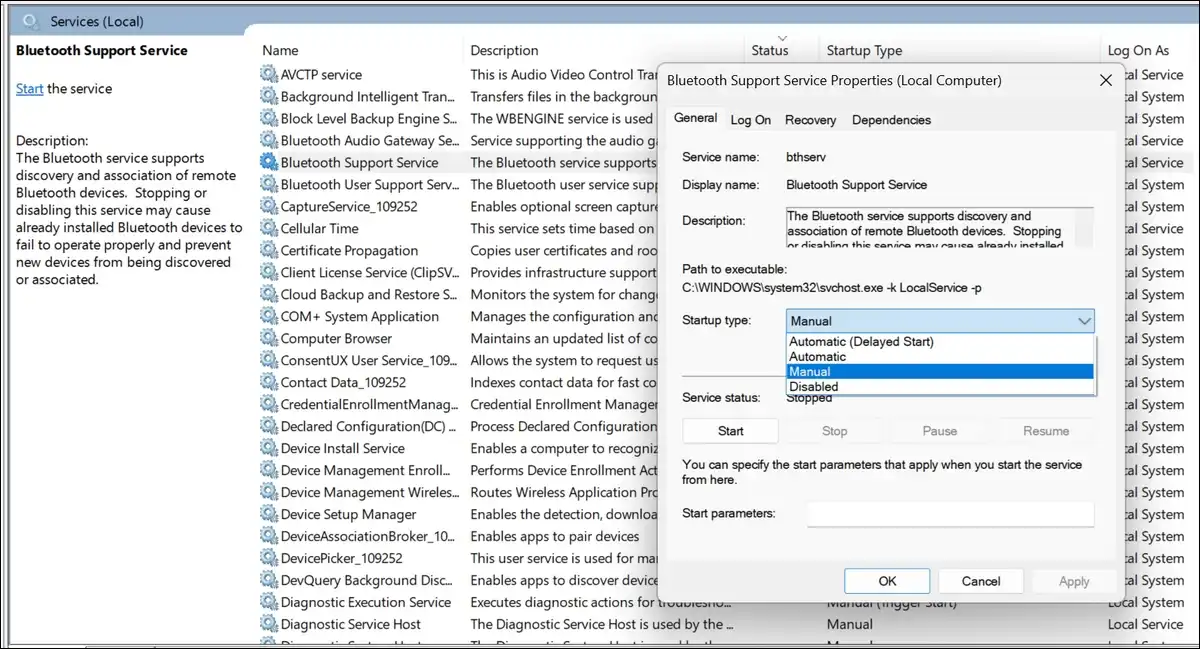Click into the Start parameters field
This screenshot has height=649, width=1200.
(x=950, y=514)
